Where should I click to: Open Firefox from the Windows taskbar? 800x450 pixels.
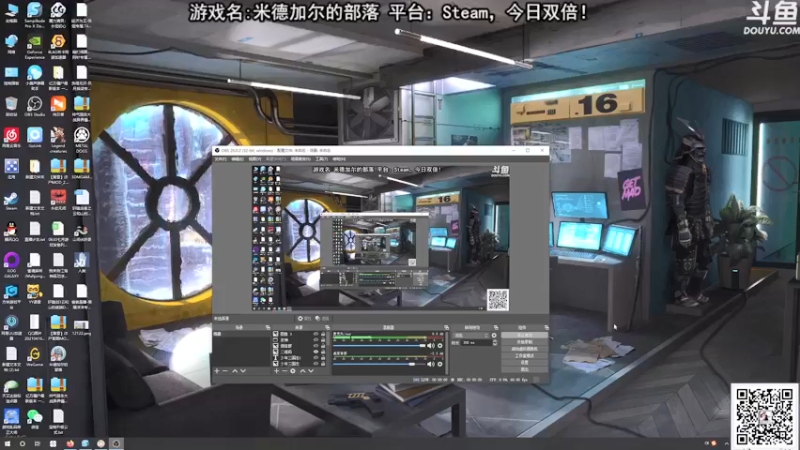click(x=70, y=443)
